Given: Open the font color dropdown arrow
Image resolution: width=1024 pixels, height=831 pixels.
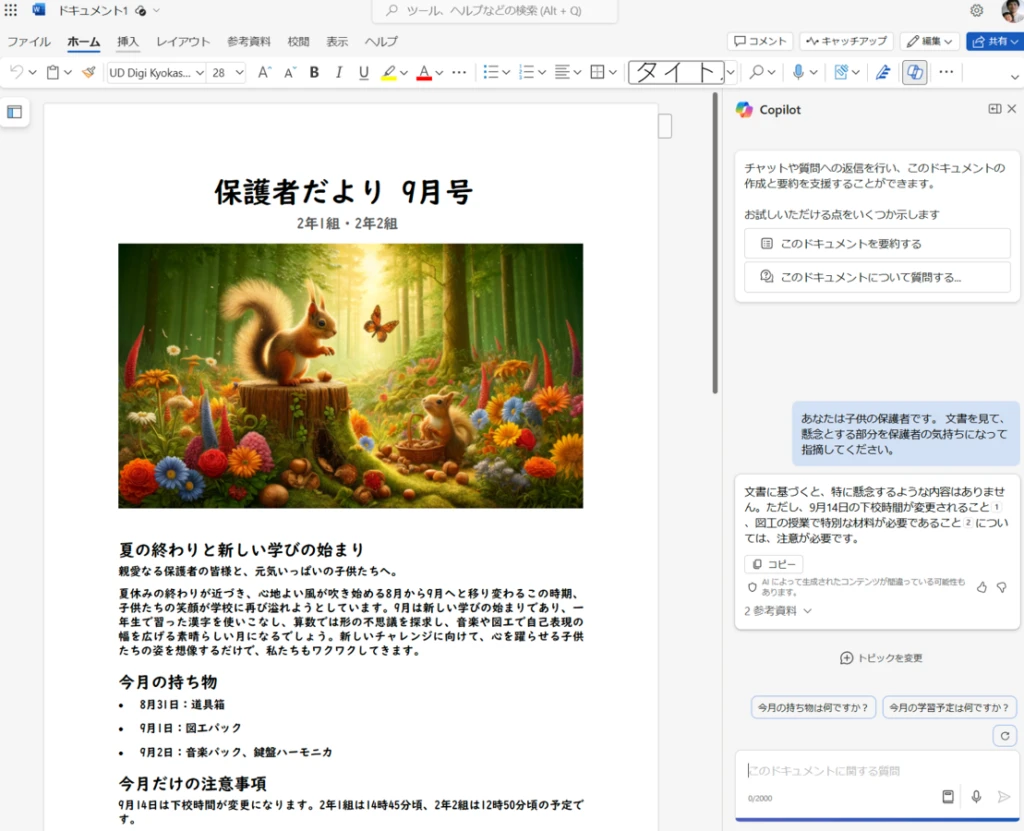Looking at the screenshot, I should (x=437, y=72).
